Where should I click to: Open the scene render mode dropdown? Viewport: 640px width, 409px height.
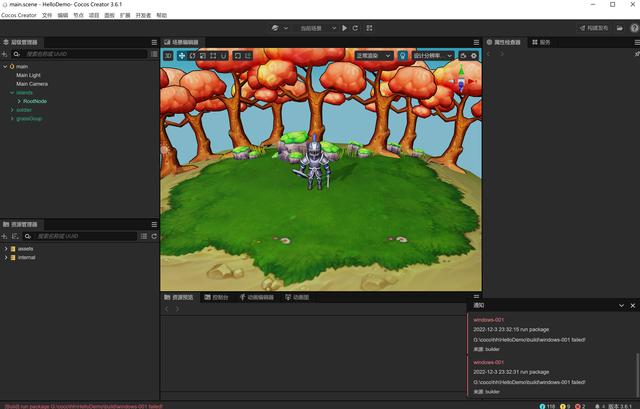pos(374,56)
